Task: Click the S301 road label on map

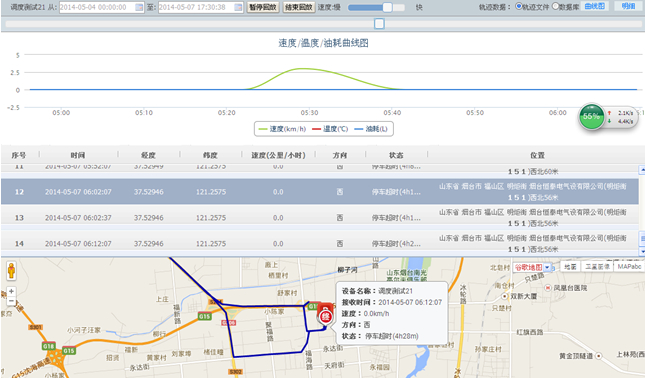Action: pos(35,327)
